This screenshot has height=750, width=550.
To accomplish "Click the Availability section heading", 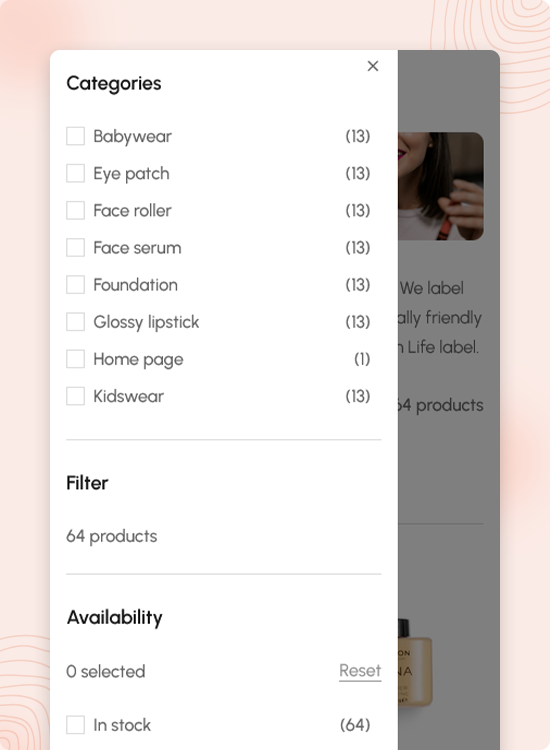I will coord(114,618).
